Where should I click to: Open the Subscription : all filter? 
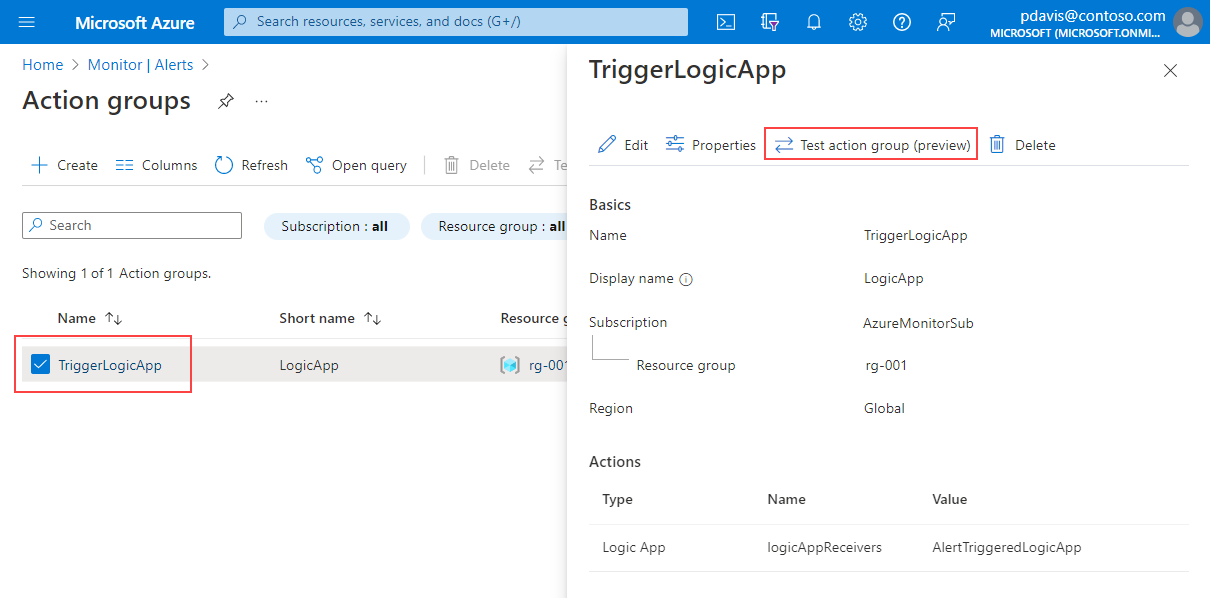(336, 226)
